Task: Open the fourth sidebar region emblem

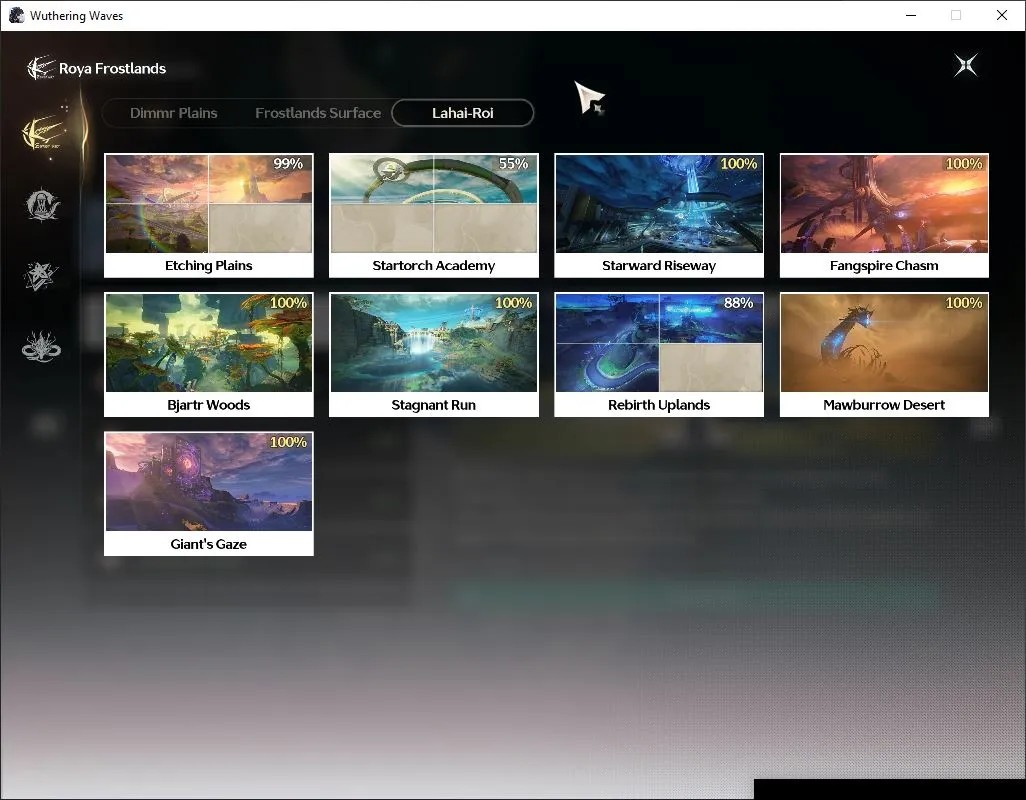Action: point(41,346)
